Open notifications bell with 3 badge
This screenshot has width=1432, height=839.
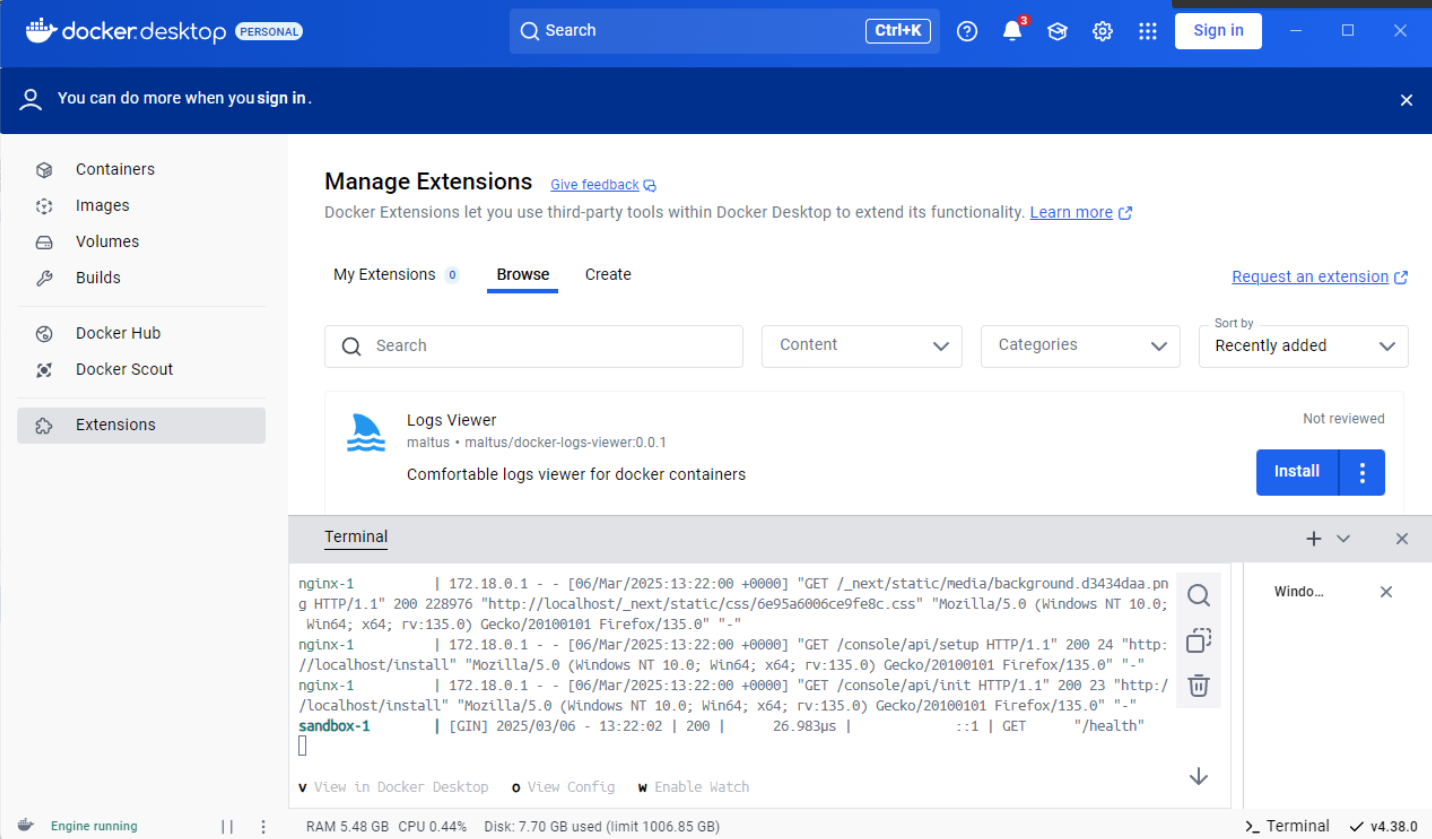click(1012, 30)
